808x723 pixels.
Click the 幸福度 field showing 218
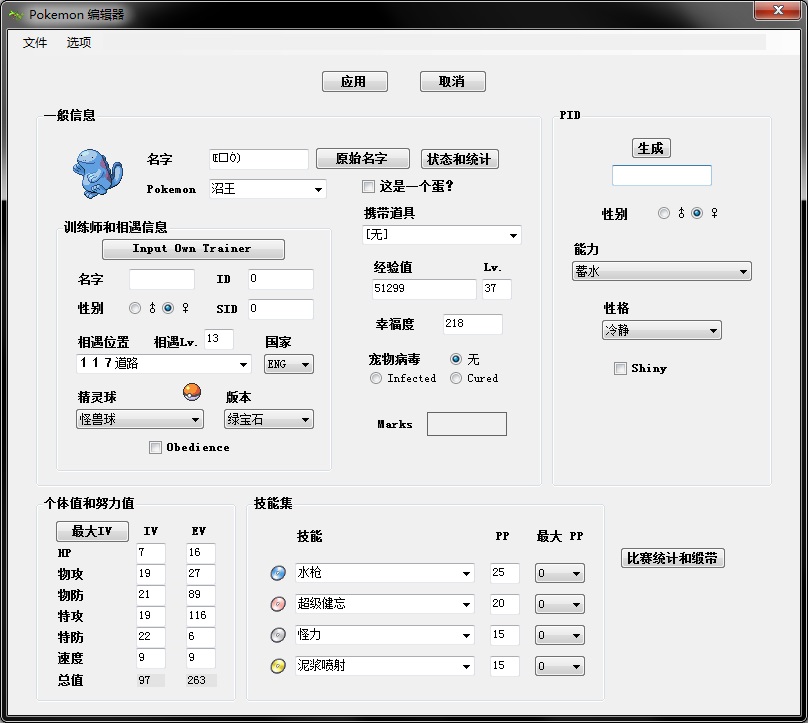tap(473, 324)
